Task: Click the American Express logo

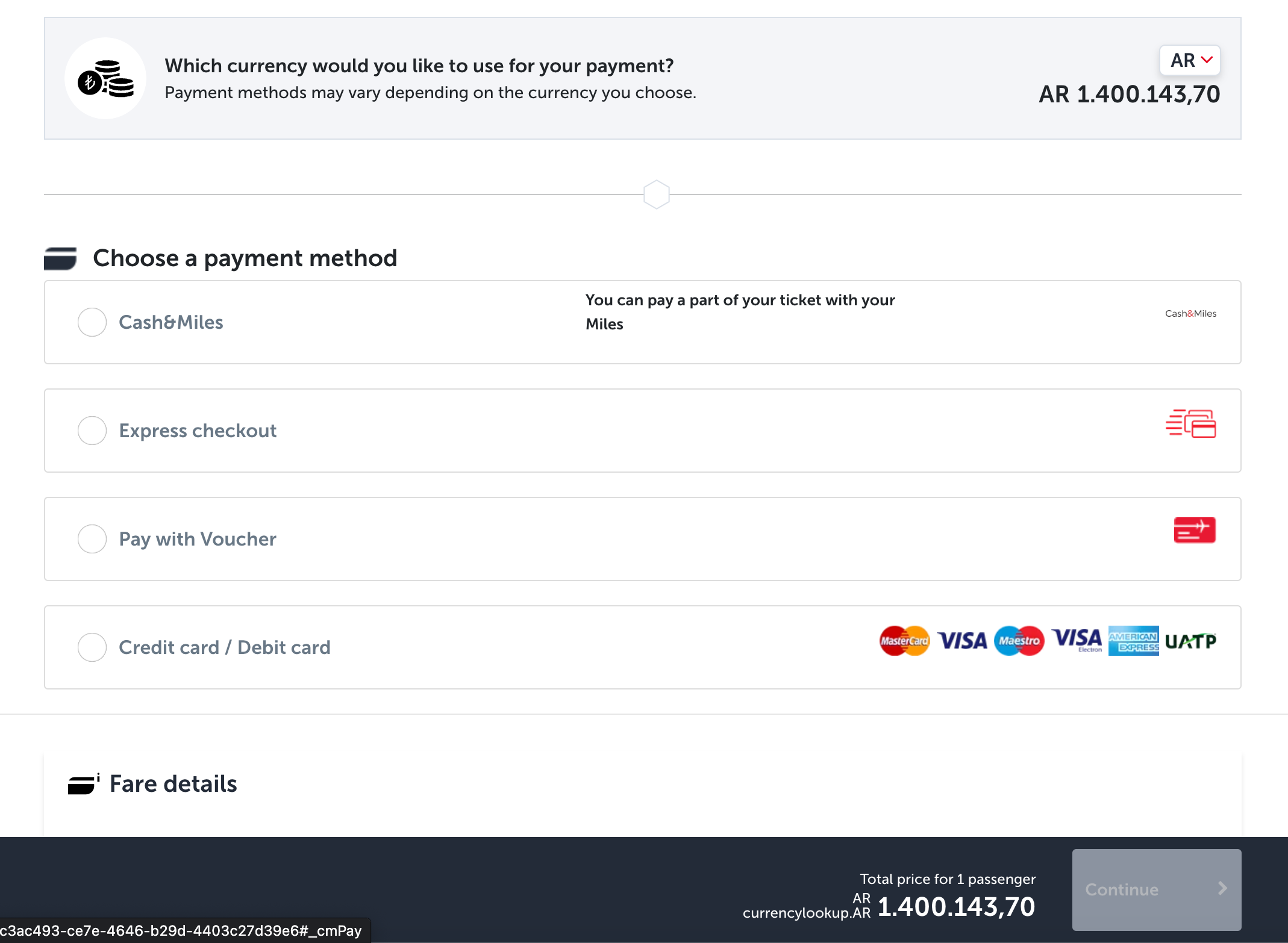Action: click(1133, 641)
